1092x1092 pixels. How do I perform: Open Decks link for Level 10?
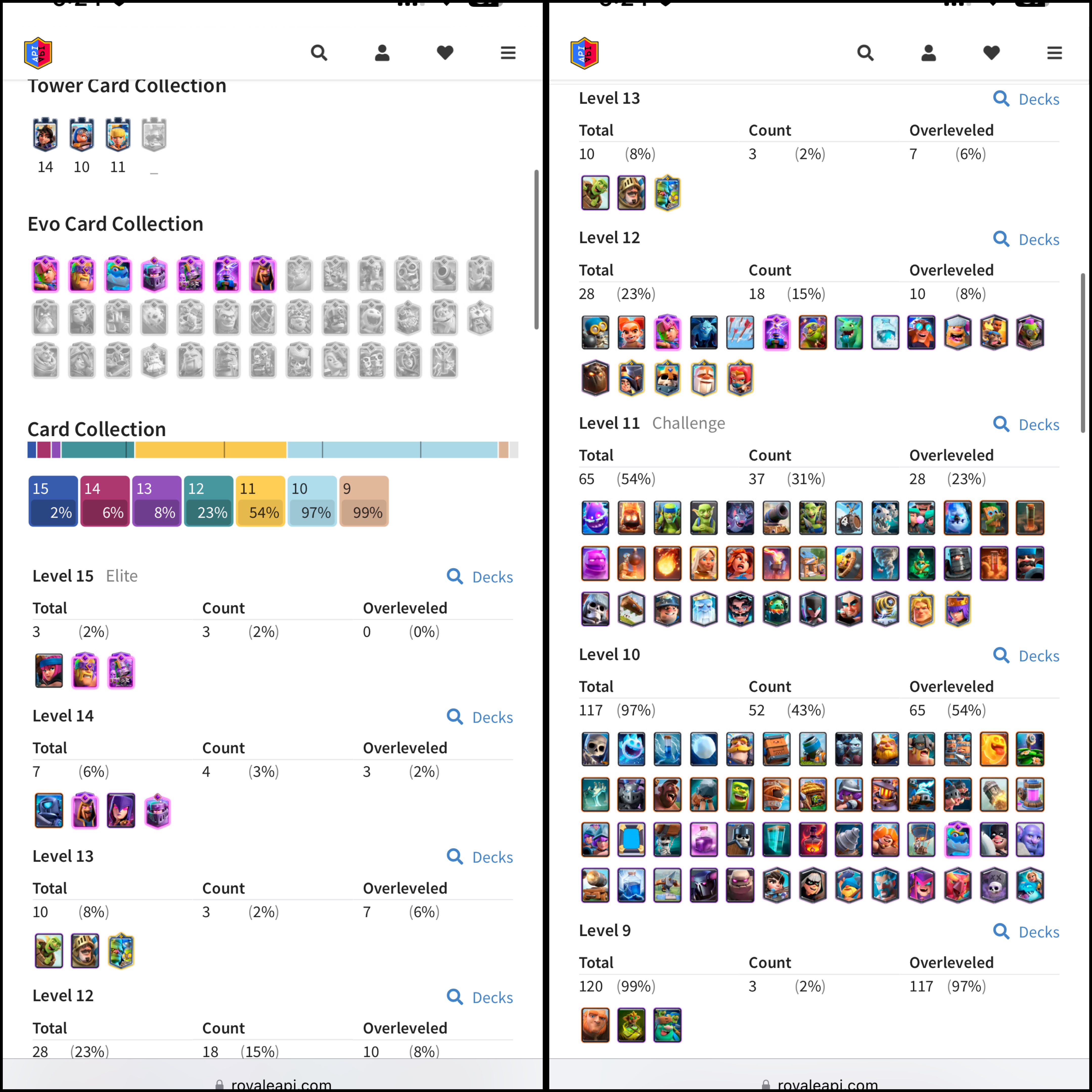click(1027, 656)
